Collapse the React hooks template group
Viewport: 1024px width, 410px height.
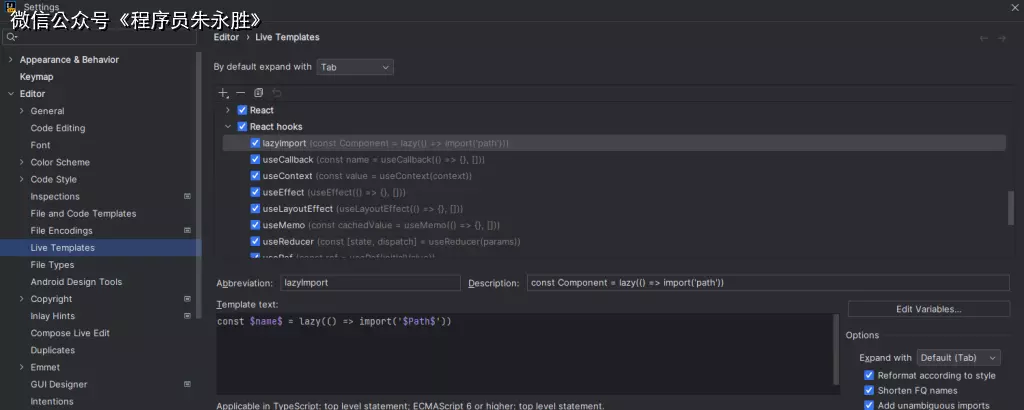[x=228, y=127]
